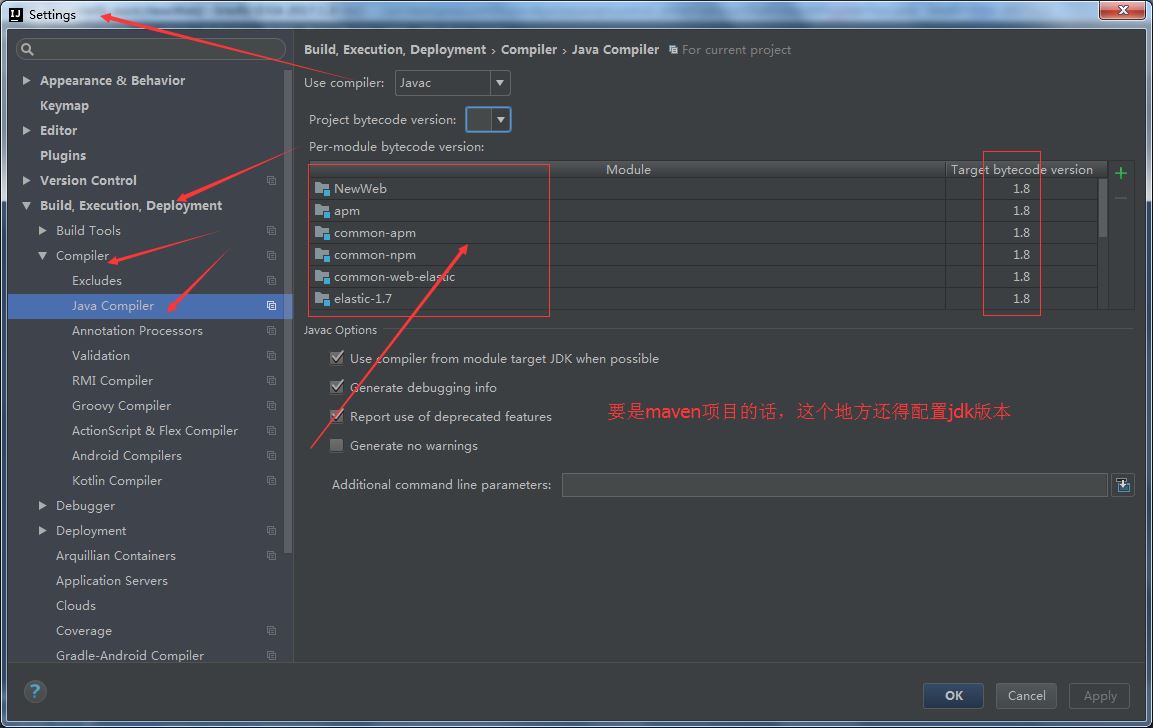Open help via the question mark icon
The height and width of the screenshot is (728, 1153).
coord(35,691)
